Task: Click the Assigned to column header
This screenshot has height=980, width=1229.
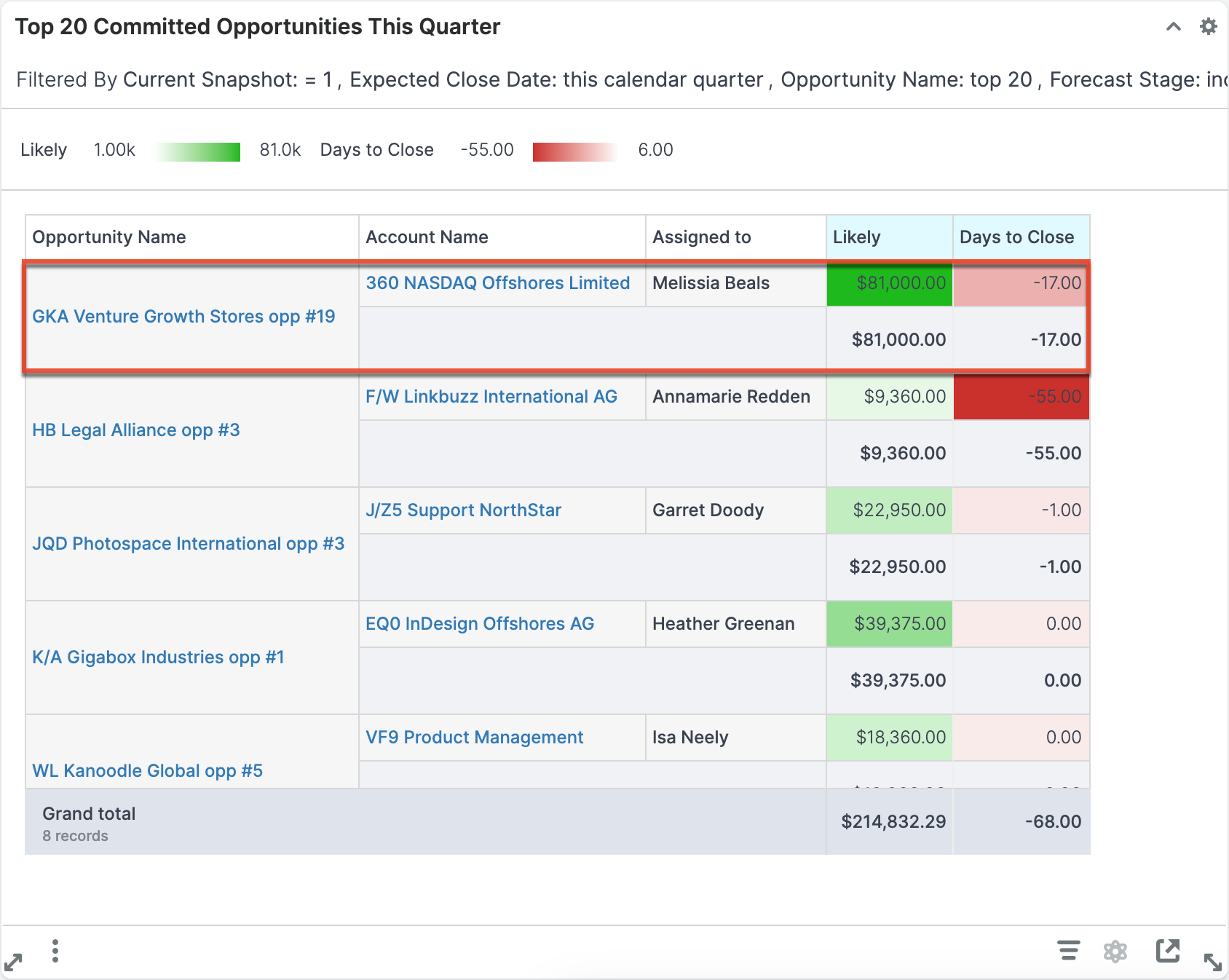Action: (x=701, y=237)
